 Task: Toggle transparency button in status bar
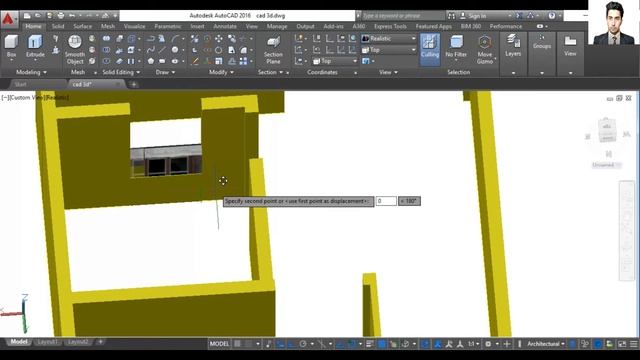tap(382, 344)
